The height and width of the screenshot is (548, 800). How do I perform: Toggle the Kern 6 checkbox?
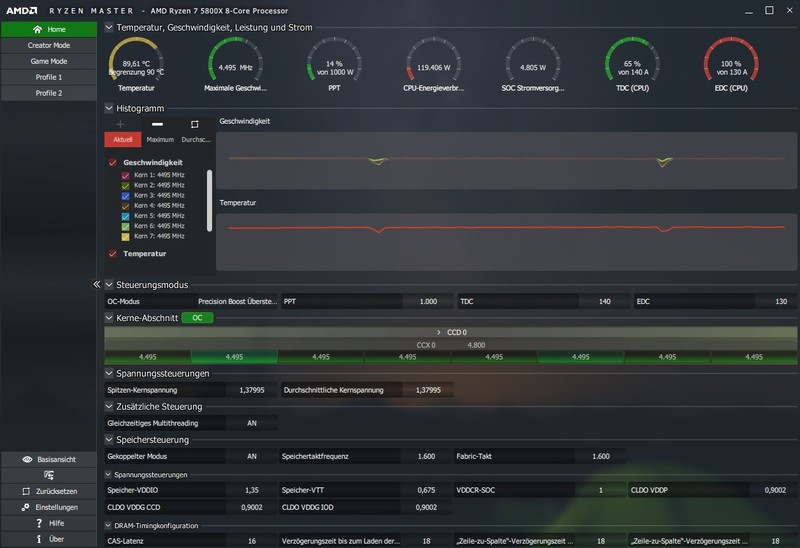[126, 226]
